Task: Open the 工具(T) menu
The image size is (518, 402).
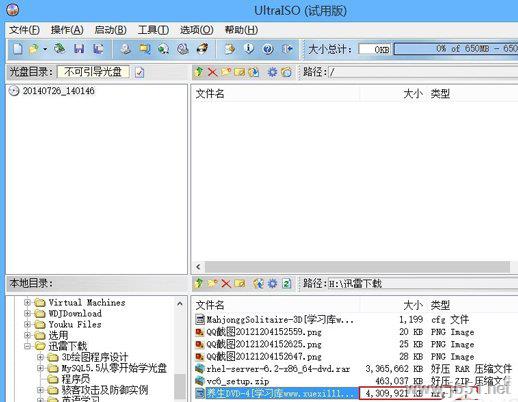Action: coord(153,30)
